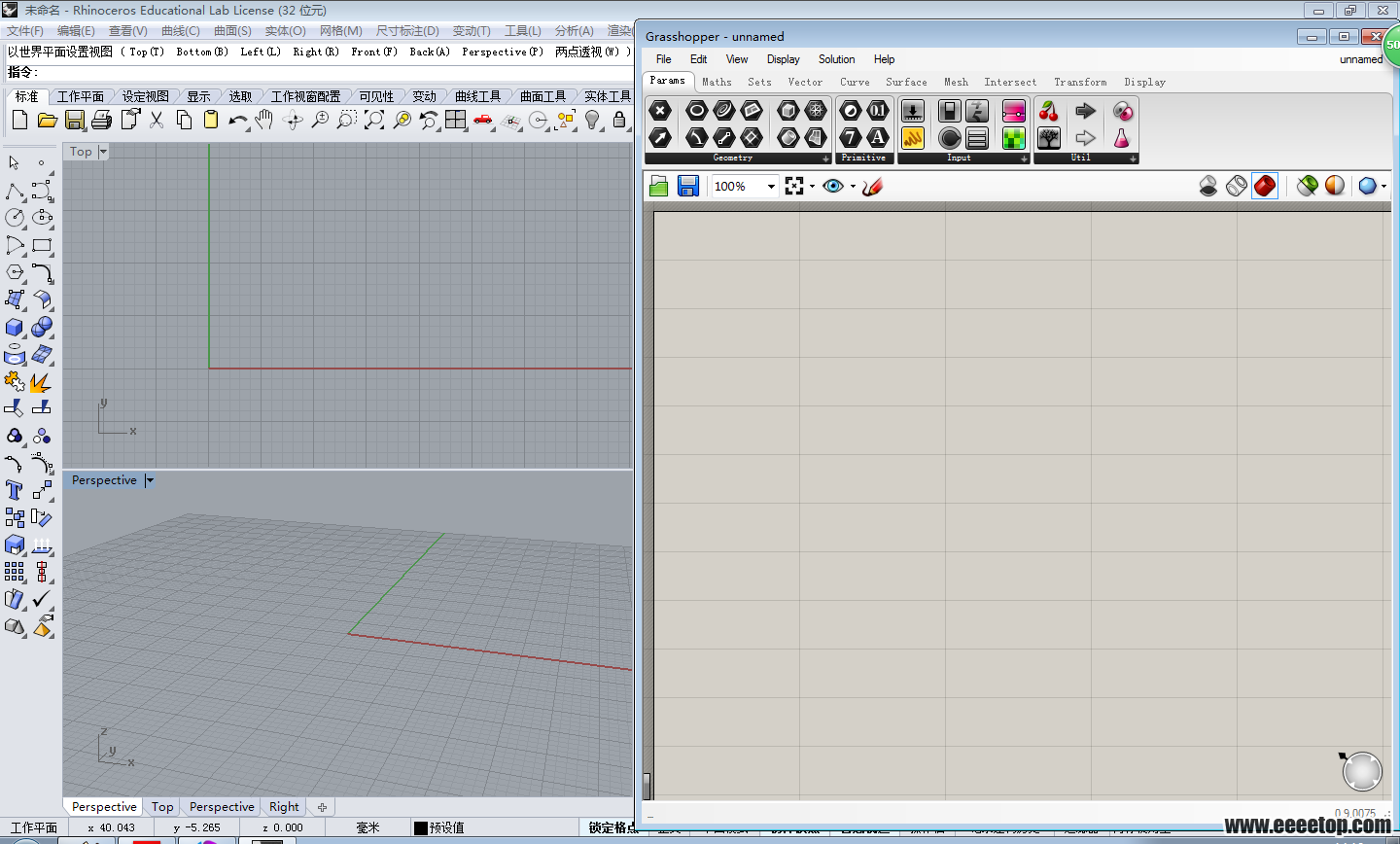The height and width of the screenshot is (844, 1400).
Task: Toggle the Grasshopper preview eye icon
Action: click(833, 186)
